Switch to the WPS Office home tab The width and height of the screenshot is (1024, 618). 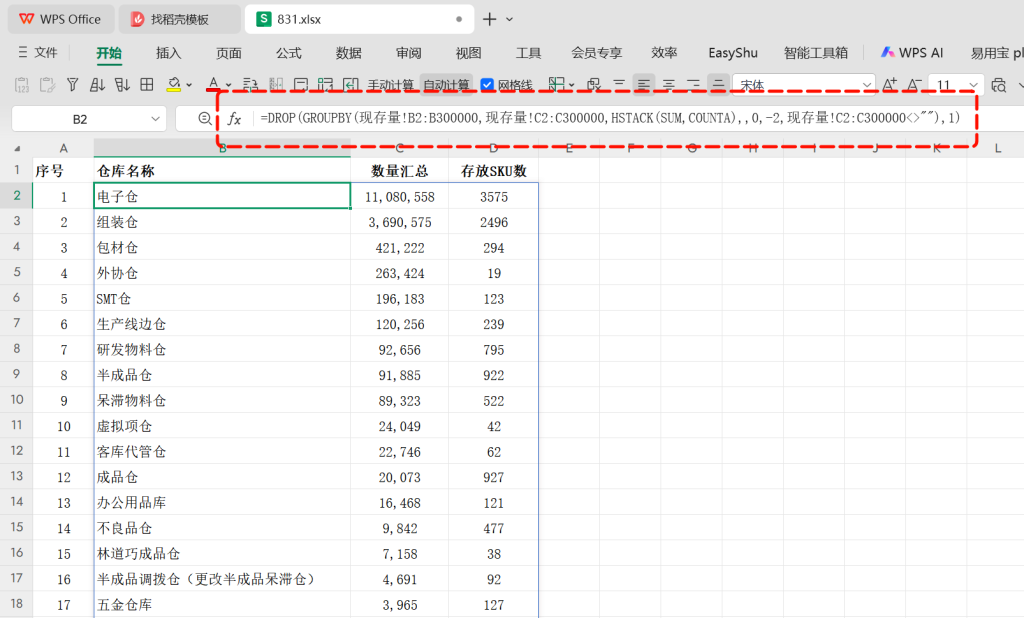click(x=61, y=19)
